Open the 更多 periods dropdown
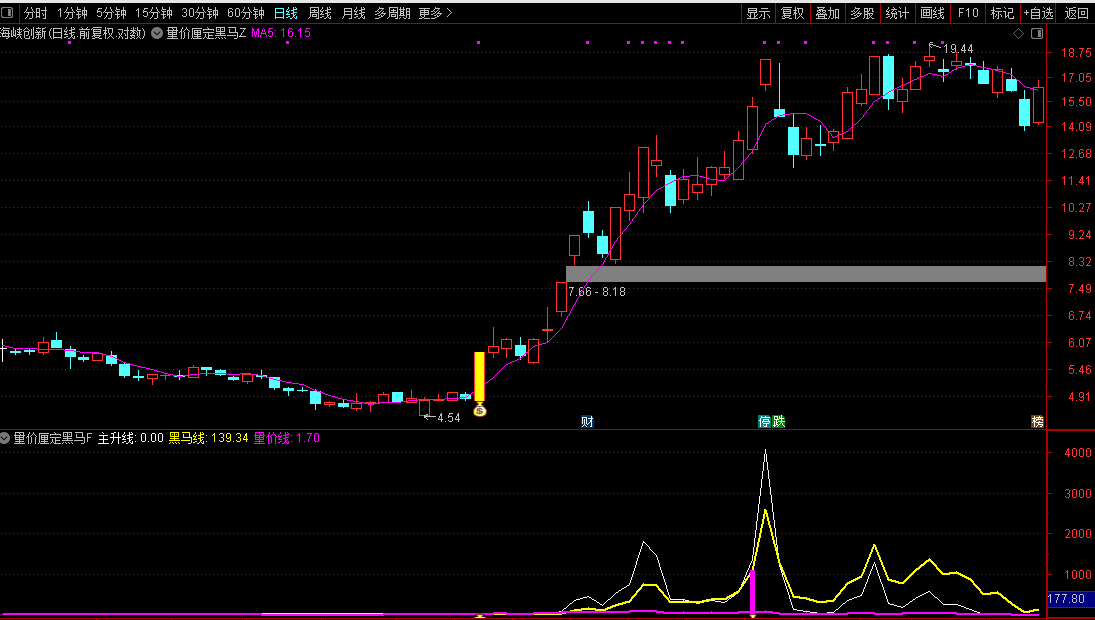This screenshot has height=620, width=1095. tap(435, 13)
